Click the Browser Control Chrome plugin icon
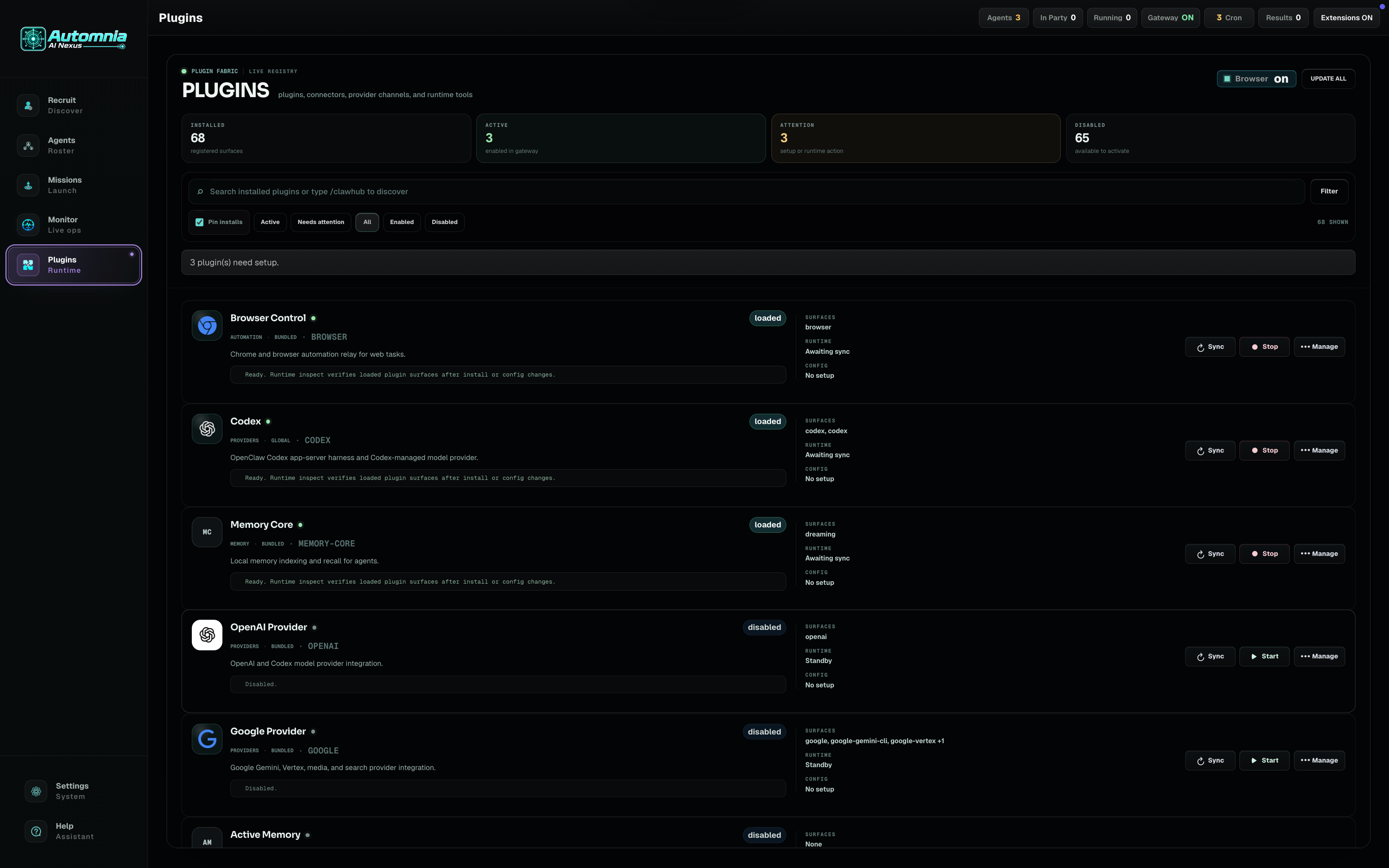 (x=207, y=326)
